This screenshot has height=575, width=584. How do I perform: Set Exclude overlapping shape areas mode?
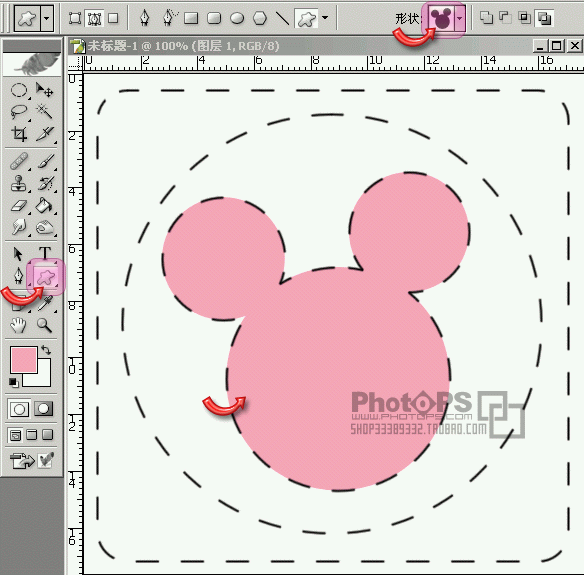[x=544, y=18]
